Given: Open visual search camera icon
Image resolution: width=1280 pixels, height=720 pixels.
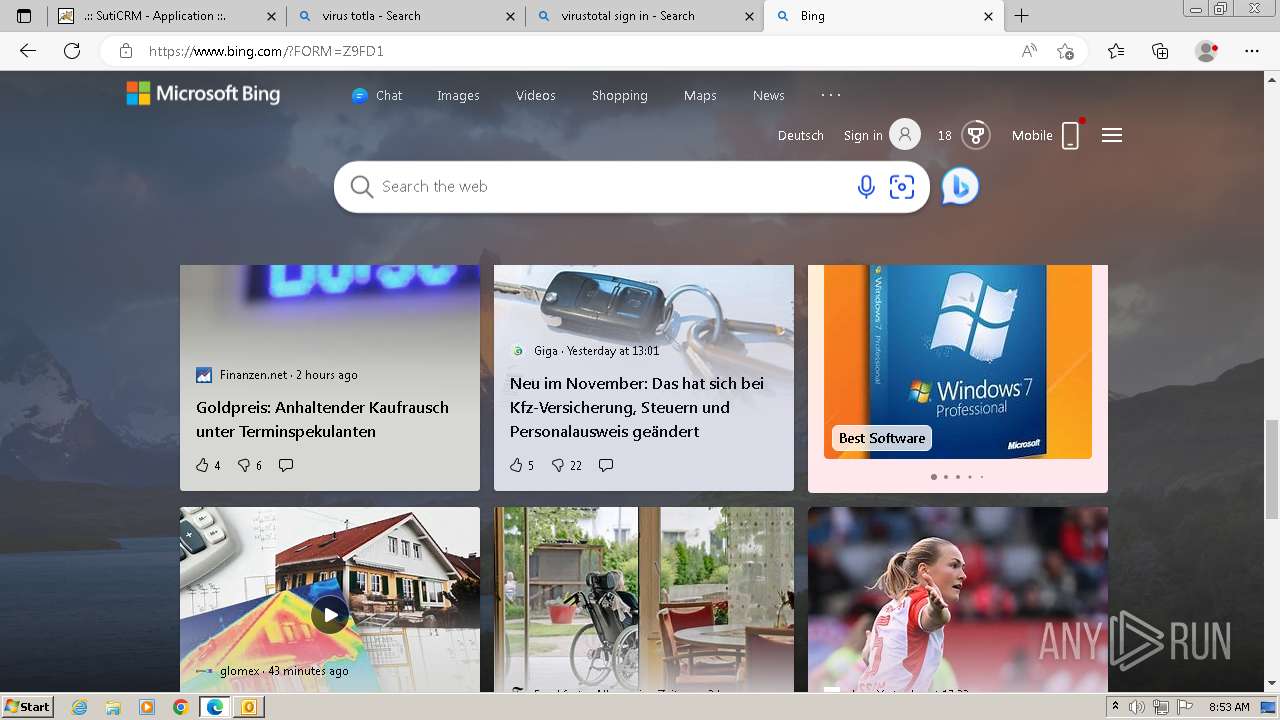Looking at the screenshot, I should pyautogui.click(x=902, y=187).
